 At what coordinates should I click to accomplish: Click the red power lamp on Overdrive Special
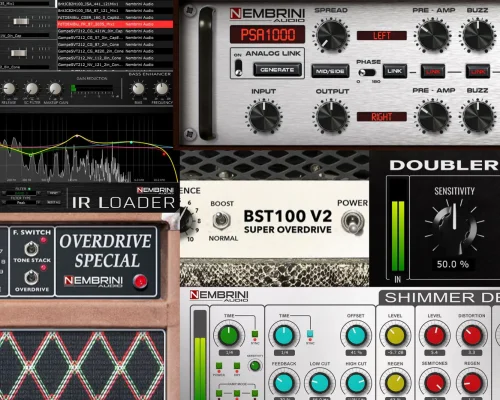[x=140, y=281]
